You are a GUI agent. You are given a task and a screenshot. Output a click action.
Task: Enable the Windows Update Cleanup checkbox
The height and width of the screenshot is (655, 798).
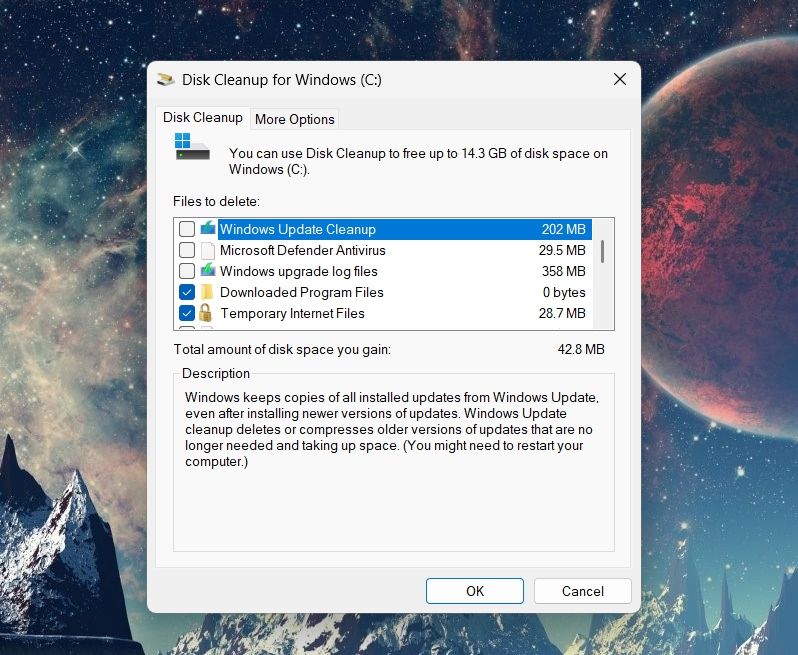[187, 229]
